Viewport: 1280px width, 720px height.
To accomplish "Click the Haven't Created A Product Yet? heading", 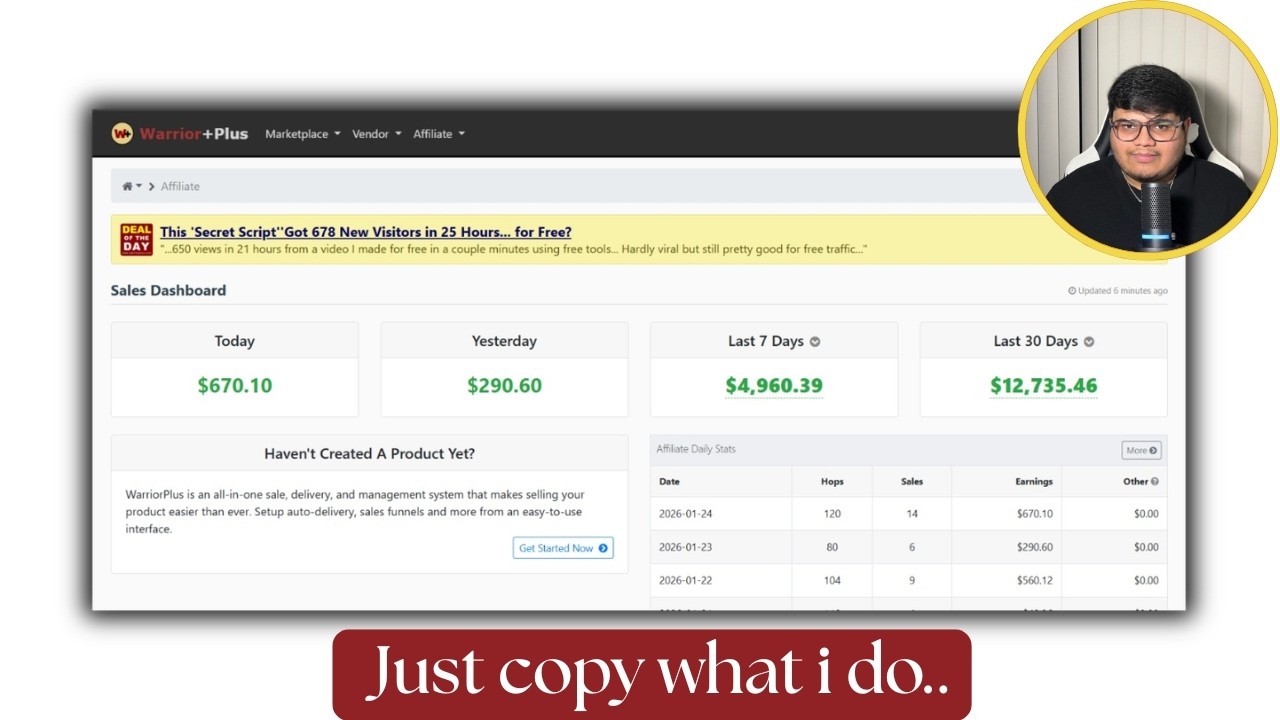I will (x=369, y=454).
